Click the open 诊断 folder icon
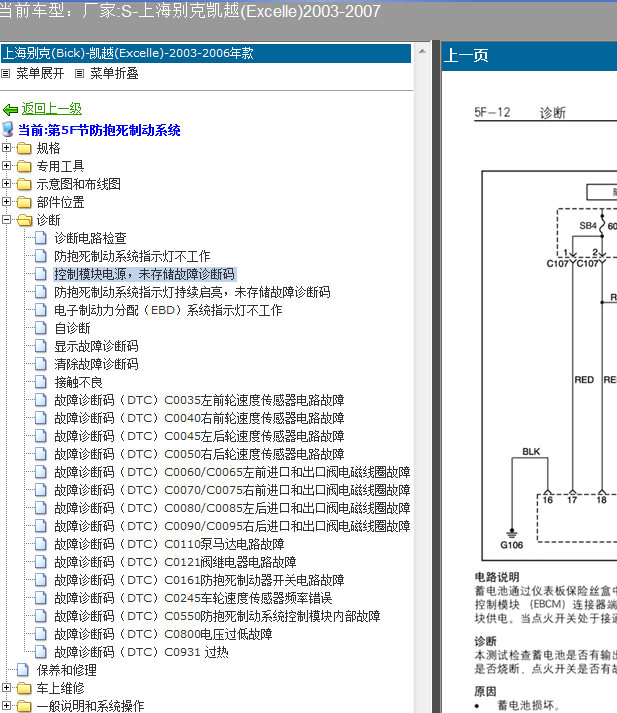 tap(25, 221)
